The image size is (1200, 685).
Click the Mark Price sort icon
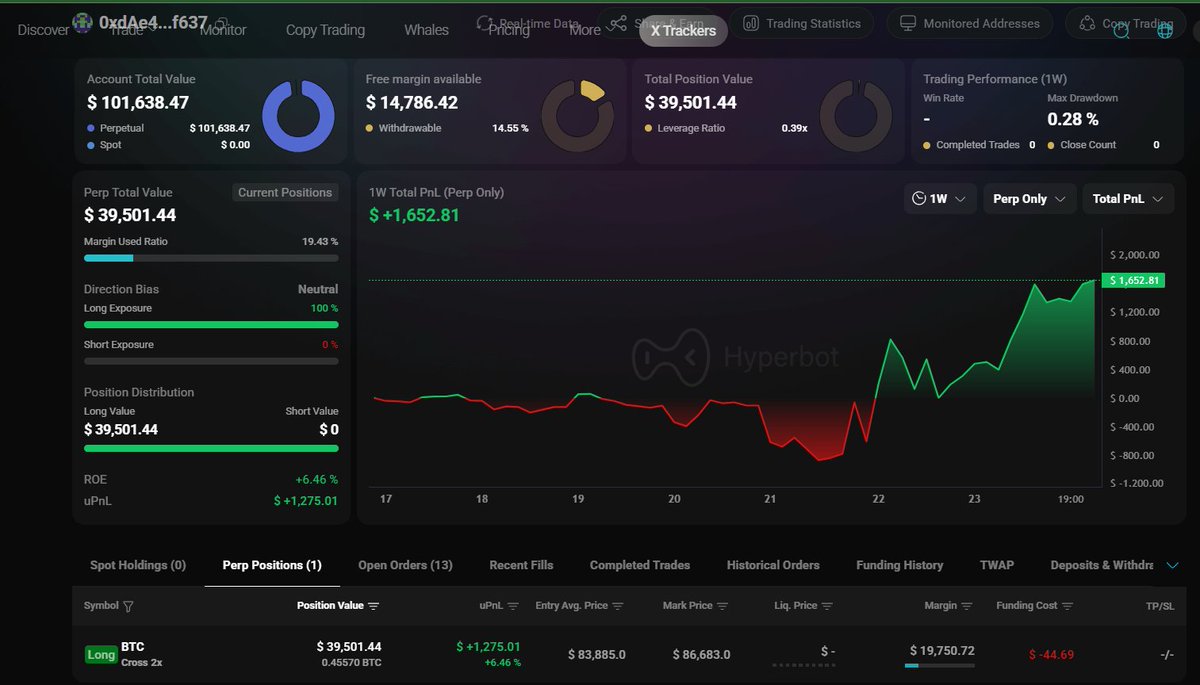click(722, 606)
